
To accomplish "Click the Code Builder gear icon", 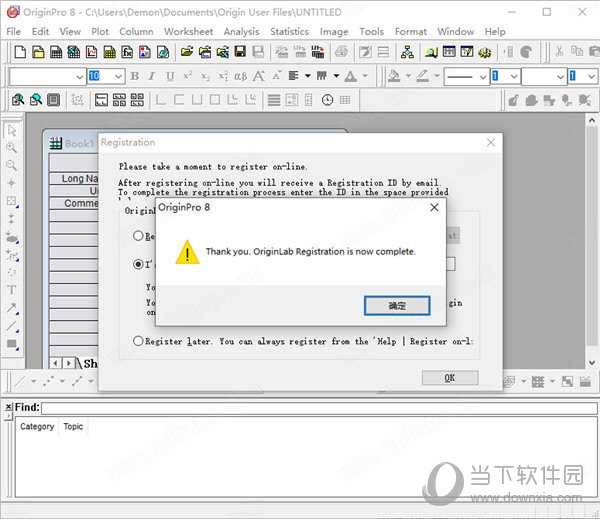I will (x=485, y=52).
